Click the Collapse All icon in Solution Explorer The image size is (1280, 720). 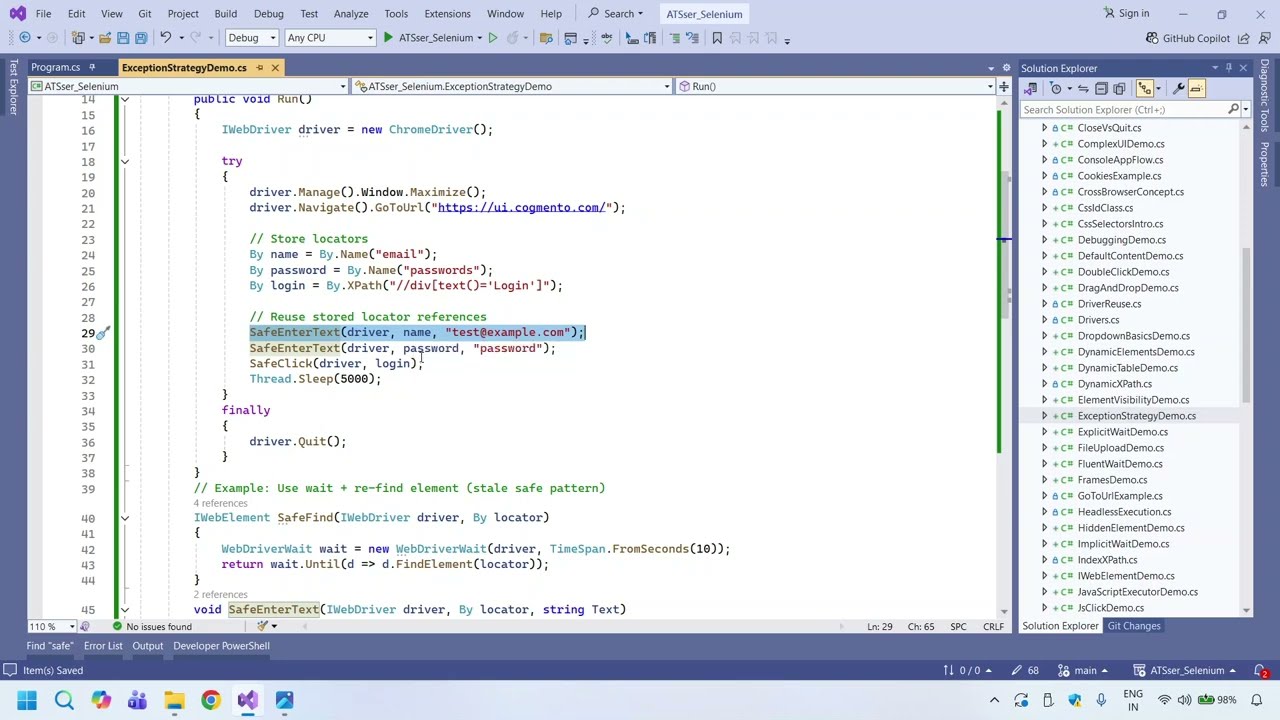[x=1101, y=89]
